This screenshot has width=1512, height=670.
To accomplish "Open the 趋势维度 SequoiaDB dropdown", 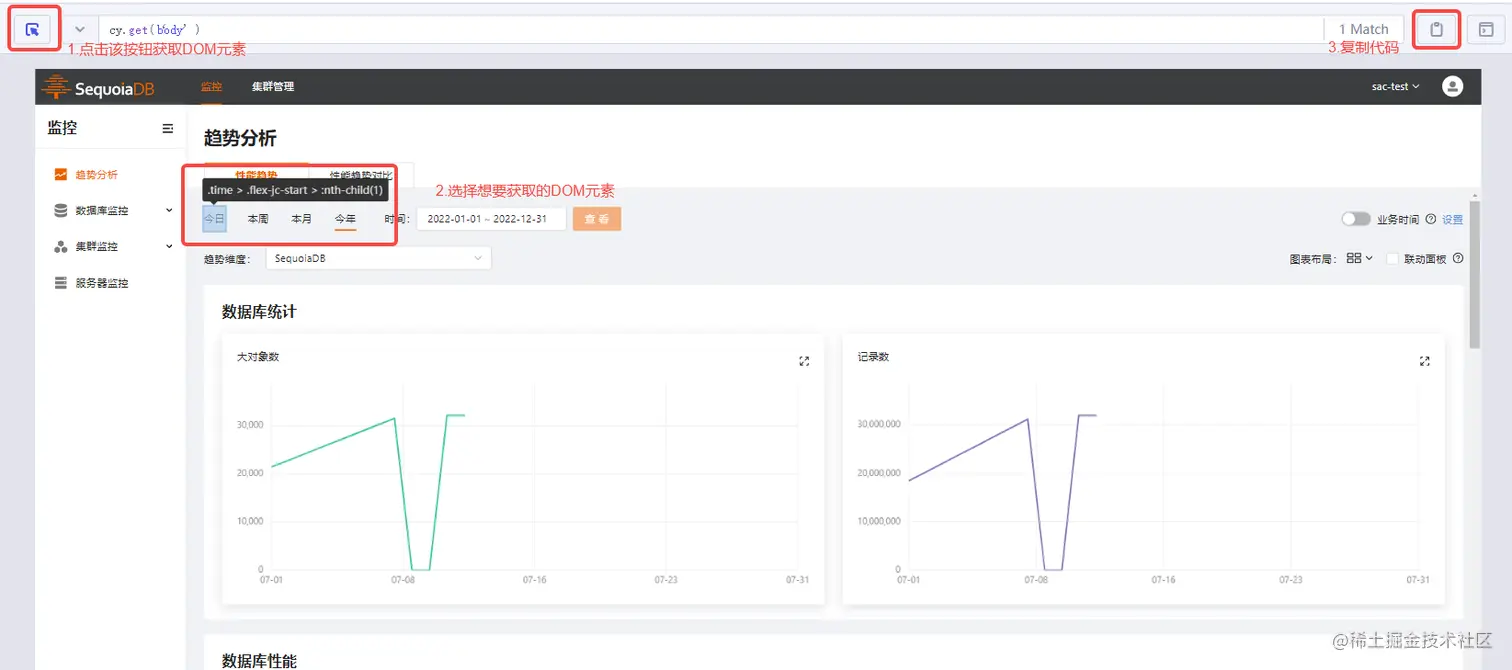I will pos(378,258).
